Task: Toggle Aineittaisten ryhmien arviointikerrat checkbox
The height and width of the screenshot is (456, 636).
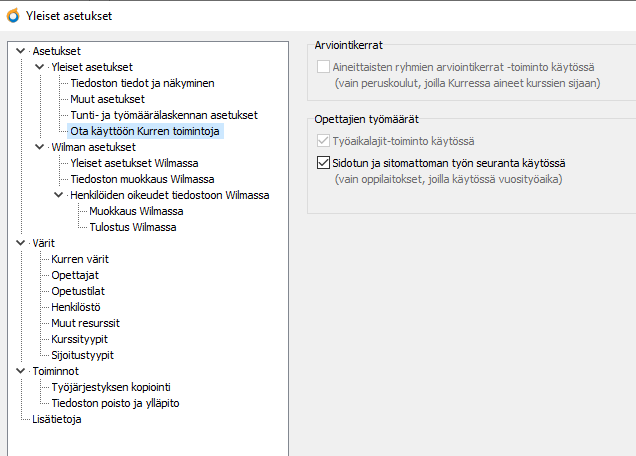Action: [323, 67]
